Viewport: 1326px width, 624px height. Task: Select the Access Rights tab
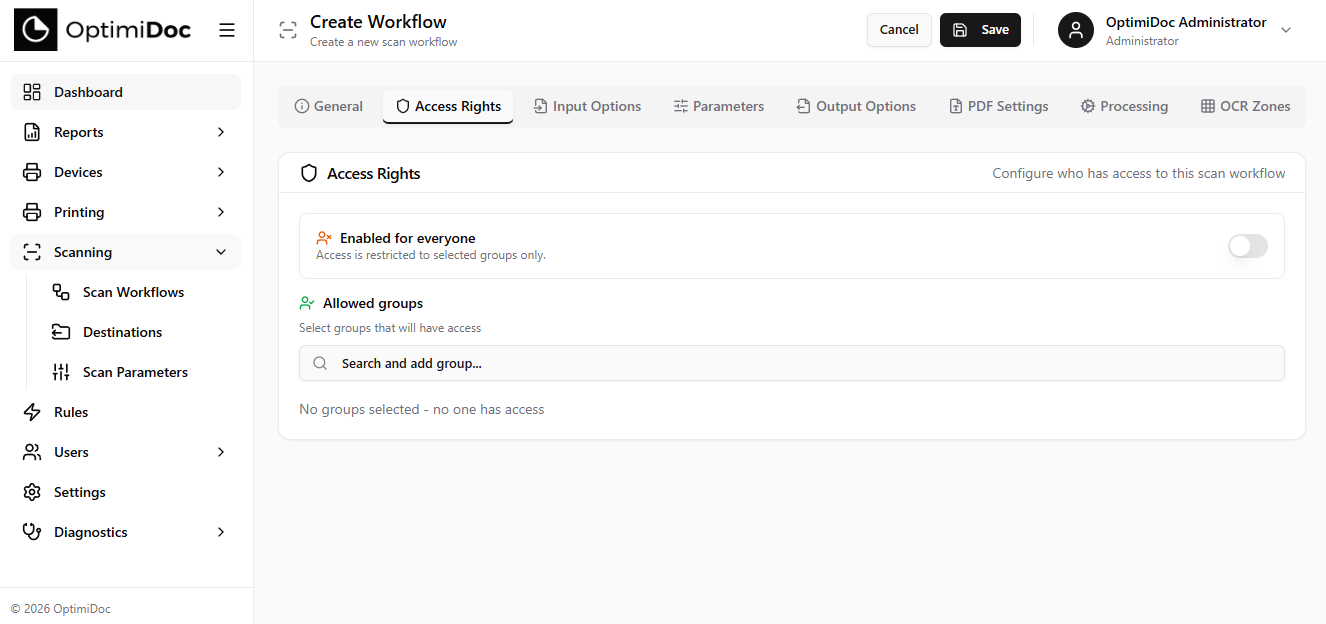pyautogui.click(x=448, y=107)
